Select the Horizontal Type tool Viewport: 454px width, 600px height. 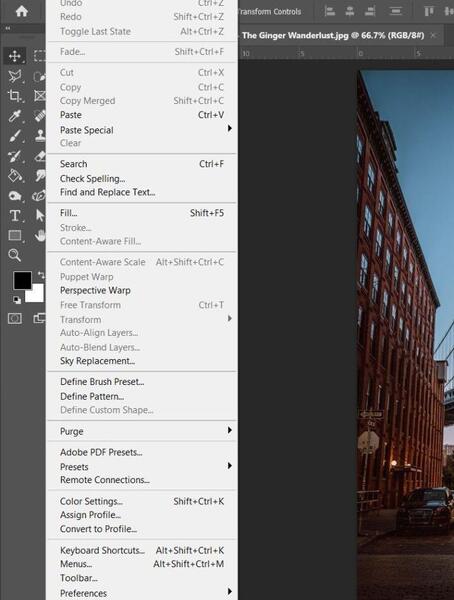pyautogui.click(x=15, y=216)
